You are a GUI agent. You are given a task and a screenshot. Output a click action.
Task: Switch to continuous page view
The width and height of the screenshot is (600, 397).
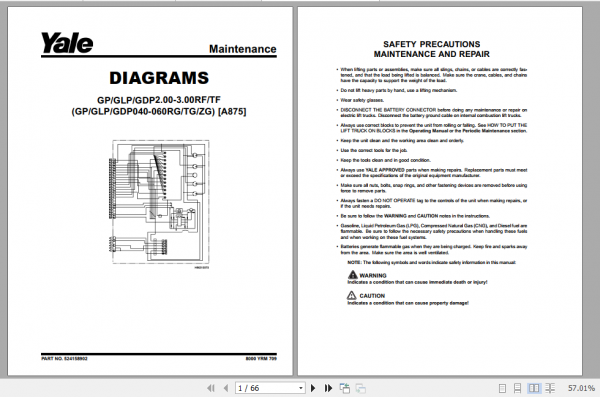click(x=517, y=388)
